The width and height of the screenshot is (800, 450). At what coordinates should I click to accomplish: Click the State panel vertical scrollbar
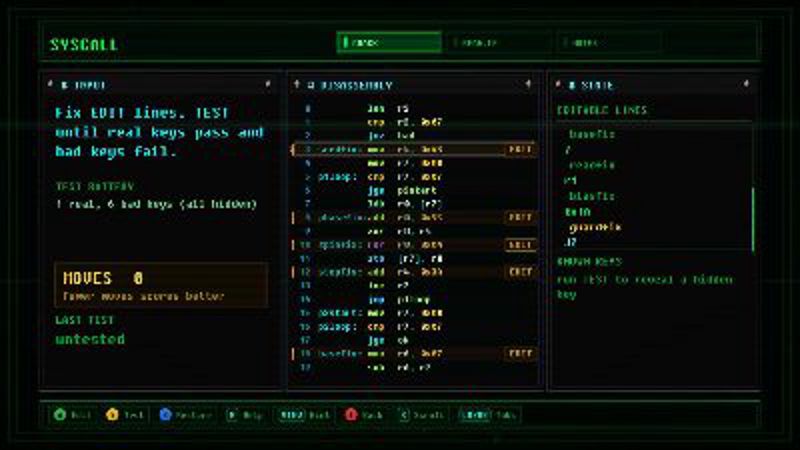[753, 219]
